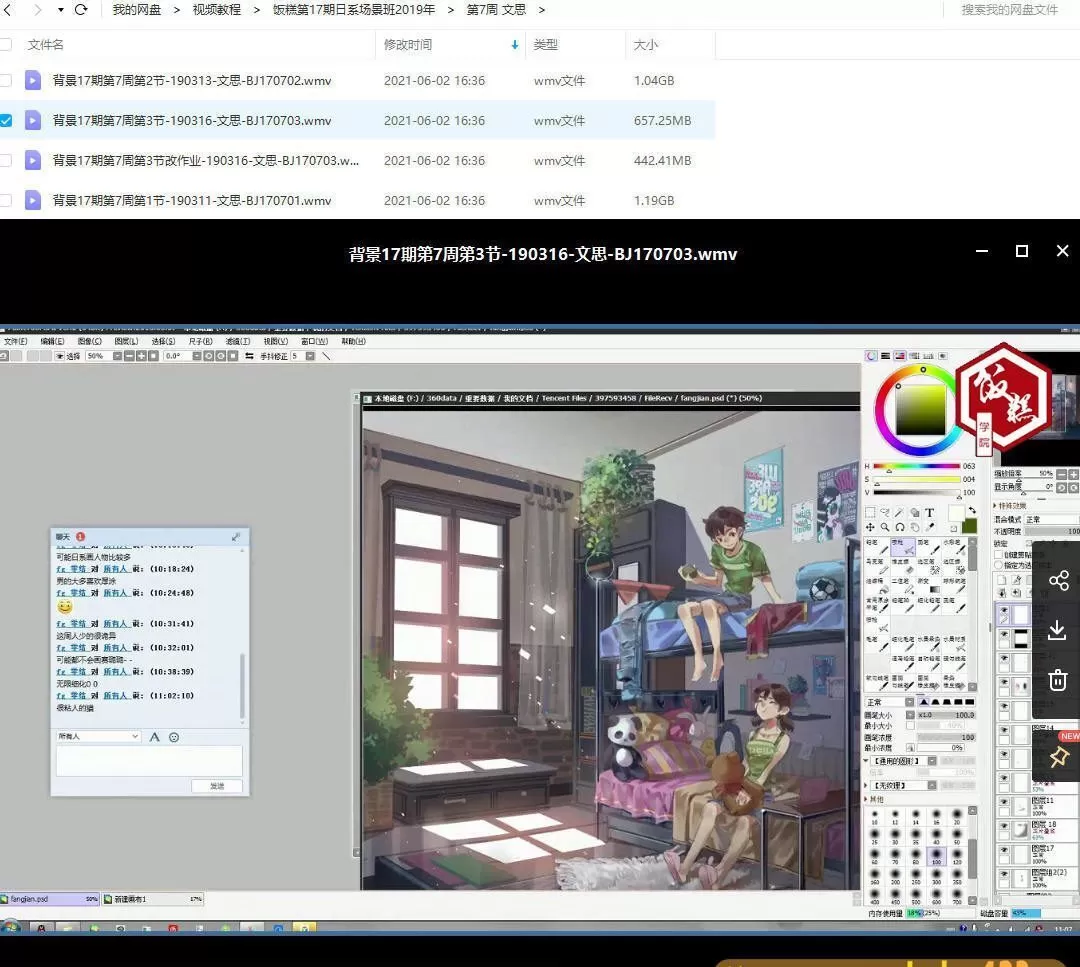
Task: Click the download icon on the video overlay
Action: [1057, 630]
